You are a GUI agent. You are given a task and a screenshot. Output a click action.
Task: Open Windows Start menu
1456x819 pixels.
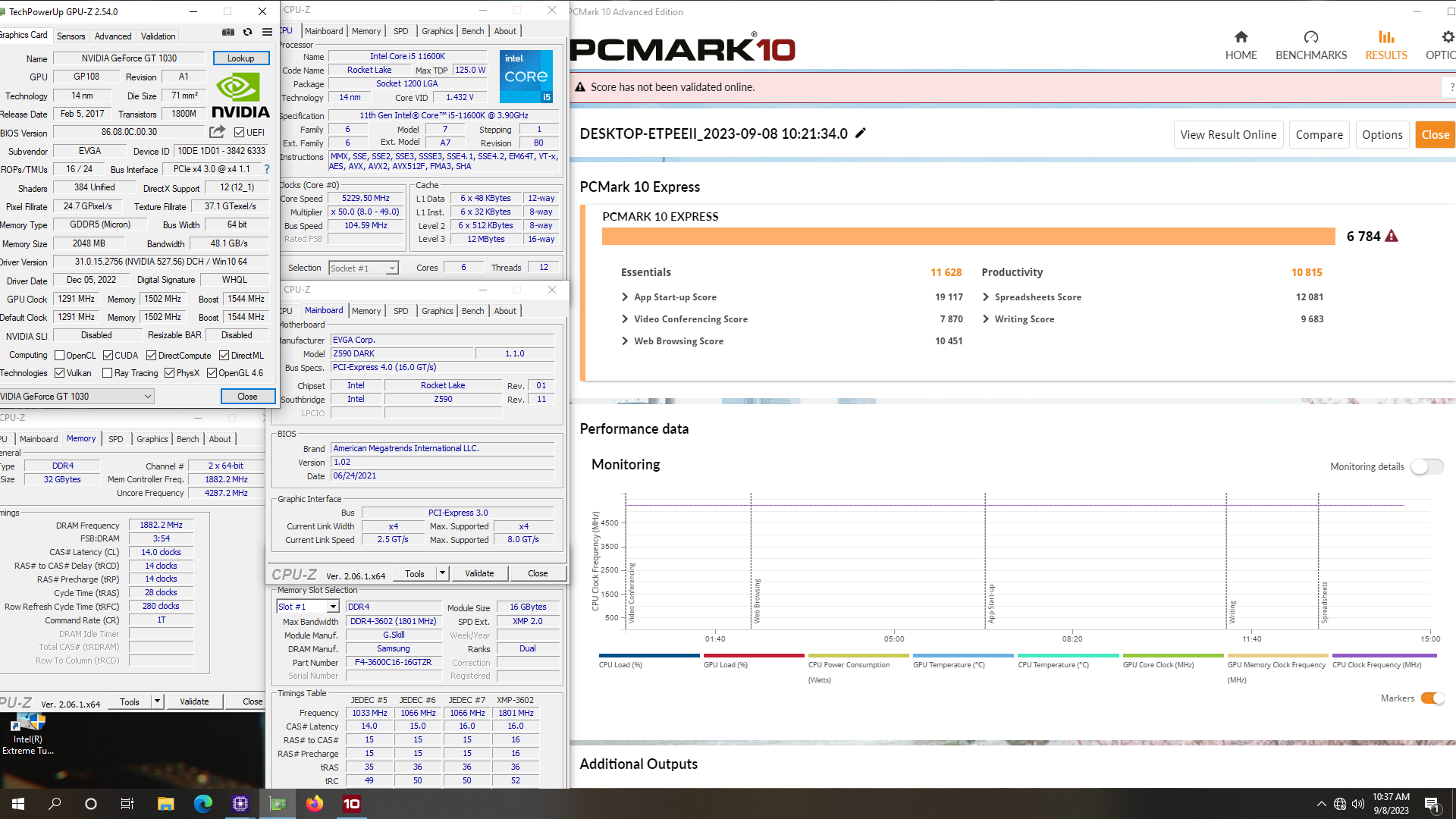(x=18, y=804)
